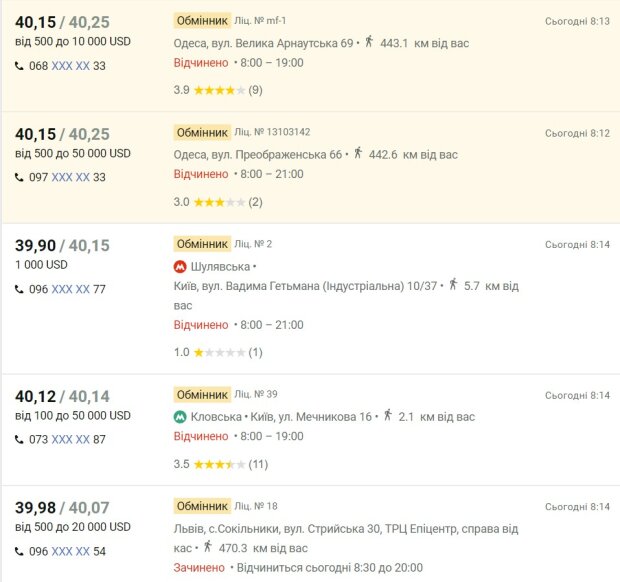Click the Шулявська metro station name
This screenshot has width=620, height=582.
point(219,267)
